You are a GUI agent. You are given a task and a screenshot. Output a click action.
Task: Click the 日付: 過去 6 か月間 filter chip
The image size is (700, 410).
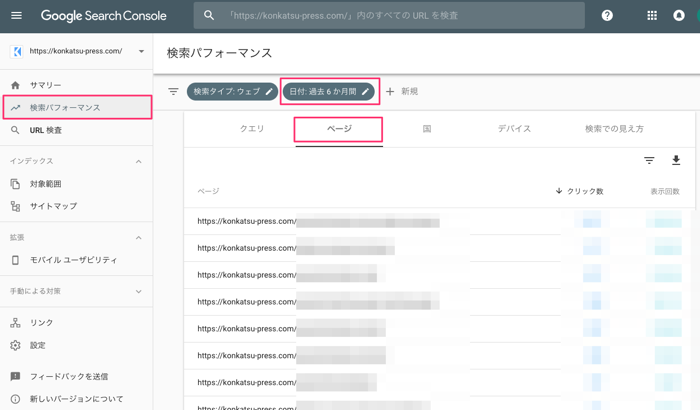click(x=329, y=92)
